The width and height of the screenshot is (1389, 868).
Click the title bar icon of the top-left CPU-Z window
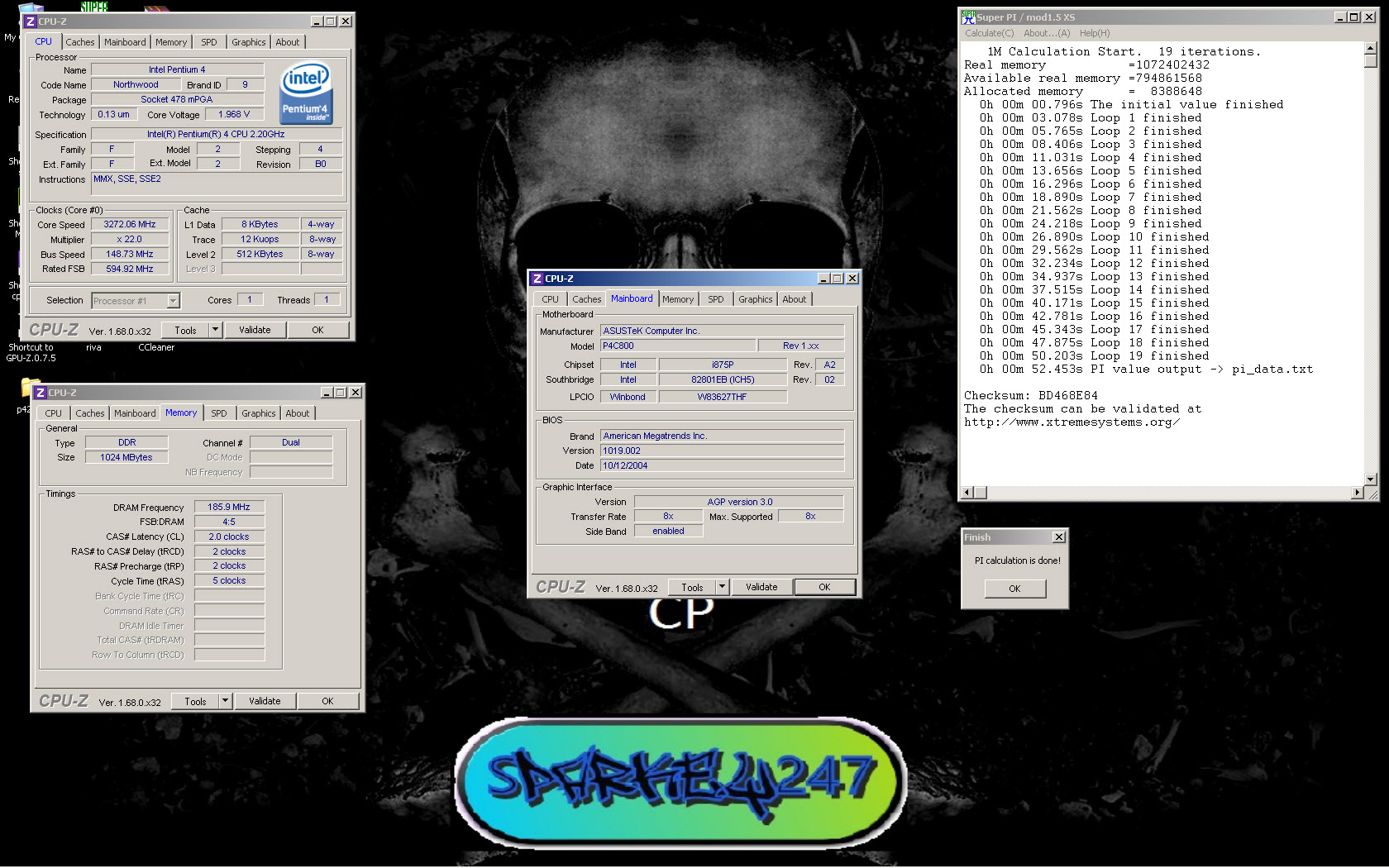point(31,21)
